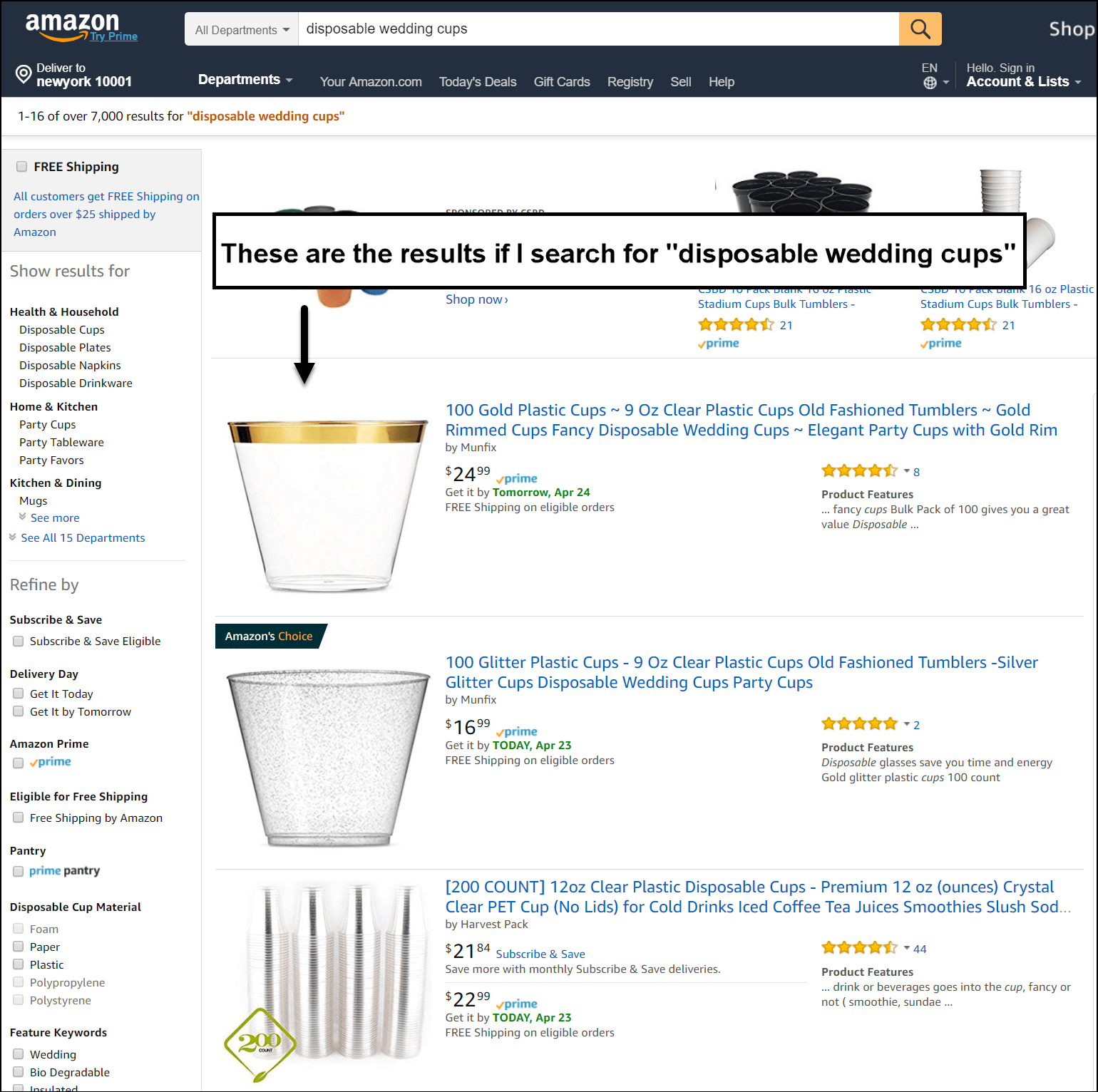Tick the Plastic cup material checkbox
The width and height of the screenshot is (1098, 1092).
19,964
